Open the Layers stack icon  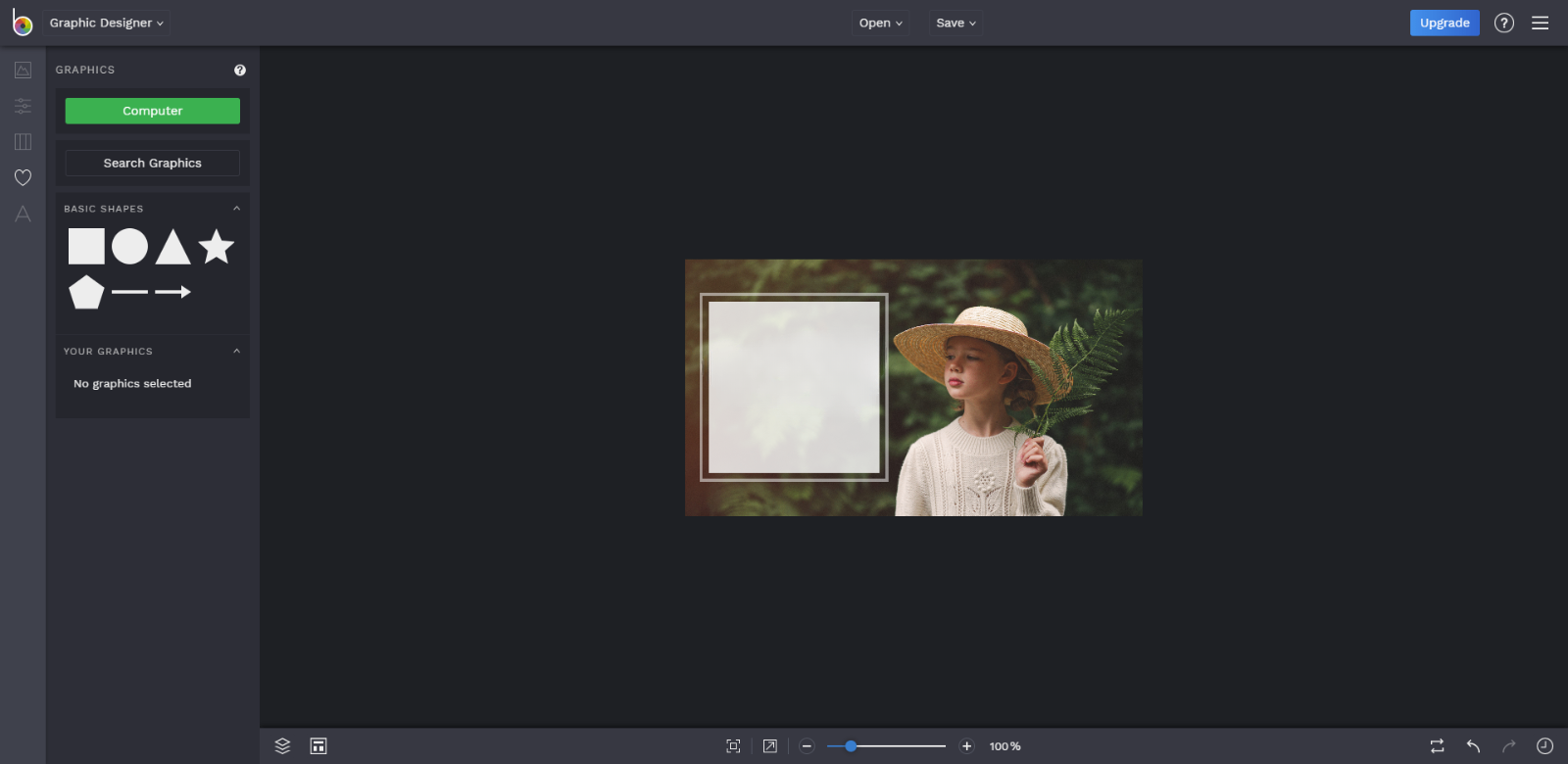pyautogui.click(x=282, y=746)
